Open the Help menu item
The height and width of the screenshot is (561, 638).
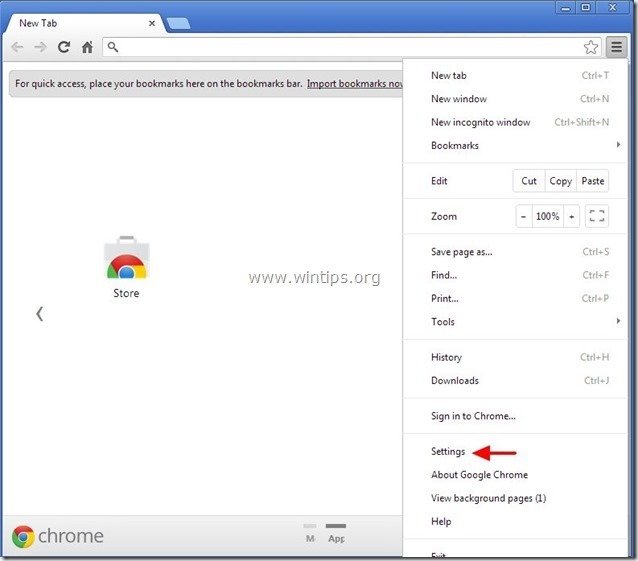tap(515, 521)
